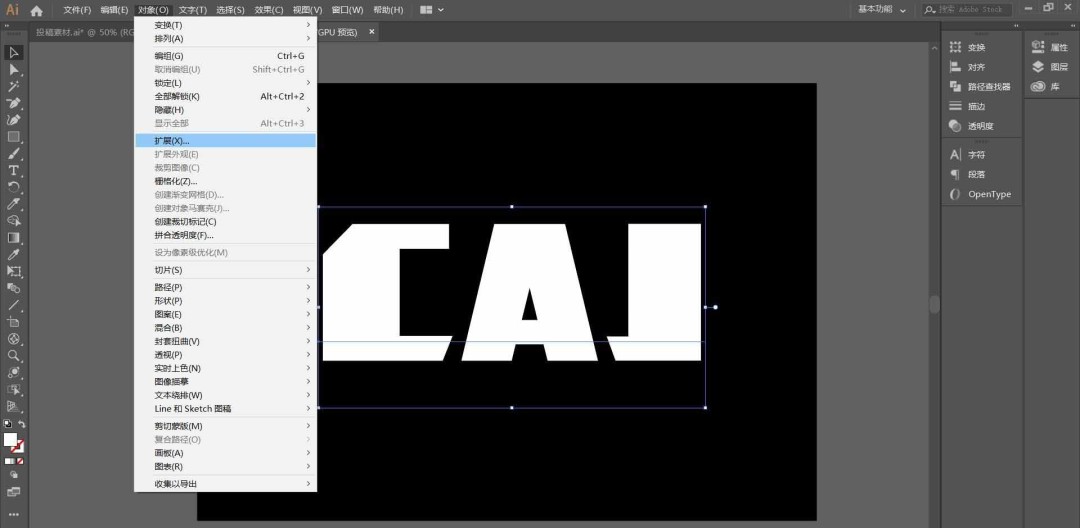This screenshot has height=528, width=1080.
Task: Select the Zoom tool
Action: [14, 355]
